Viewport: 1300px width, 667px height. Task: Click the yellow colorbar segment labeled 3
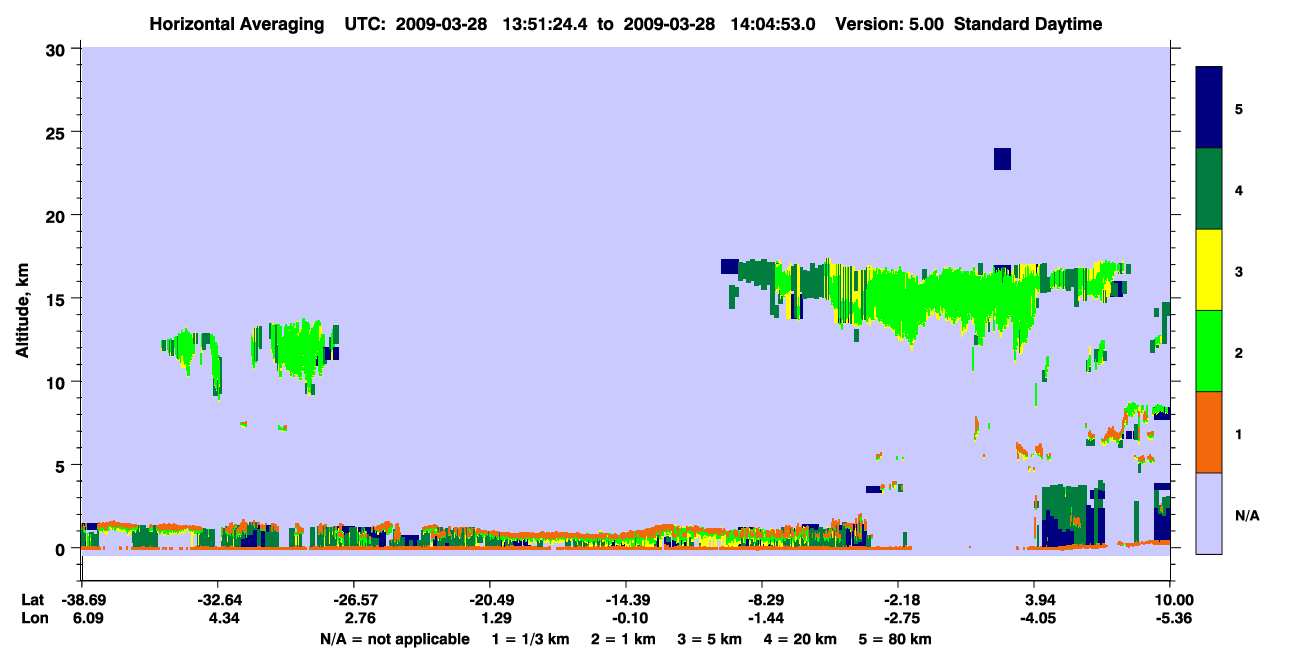(1209, 270)
